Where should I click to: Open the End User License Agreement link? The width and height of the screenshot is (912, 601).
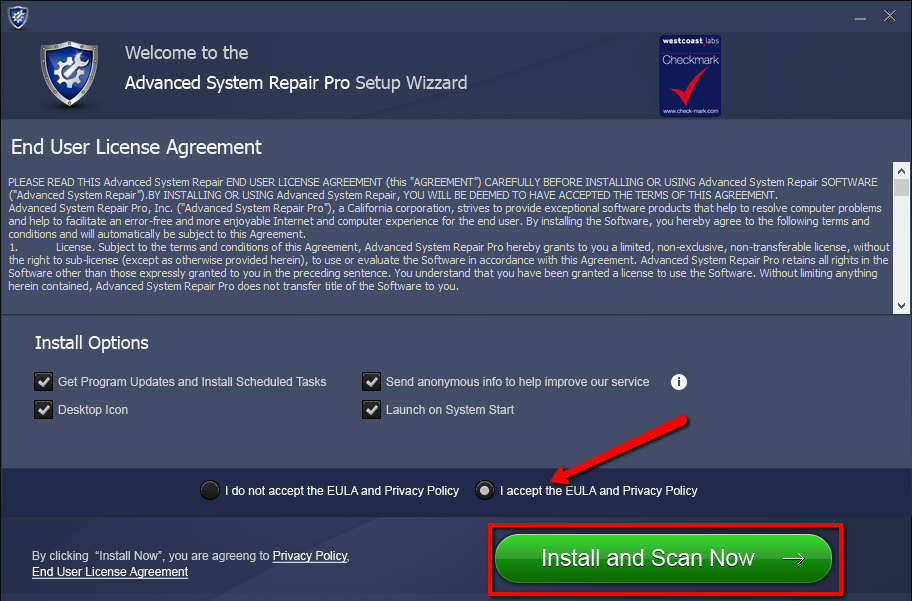click(x=110, y=572)
